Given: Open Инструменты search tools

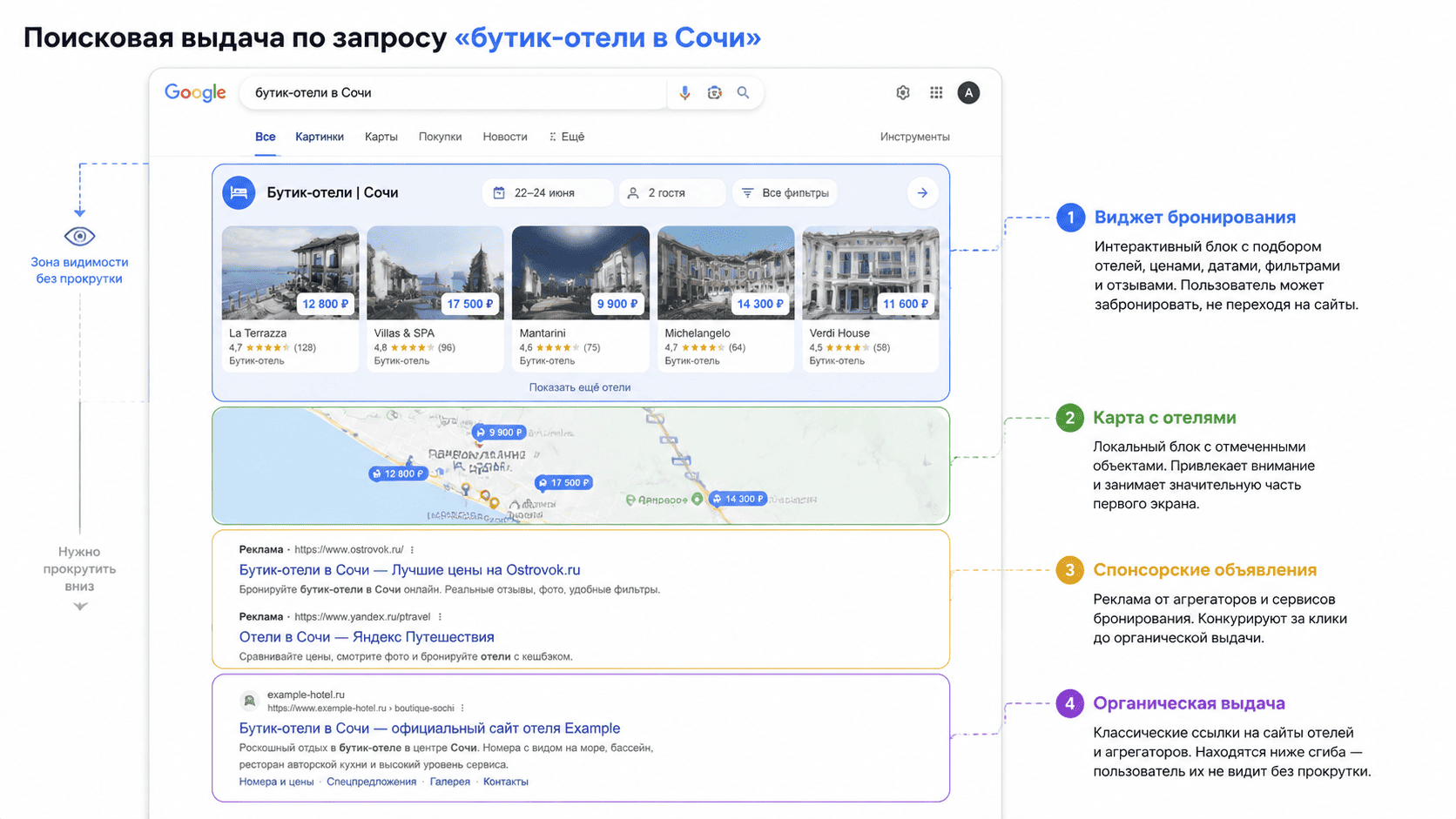Looking at the screenshot, I should tap(914, 137).
